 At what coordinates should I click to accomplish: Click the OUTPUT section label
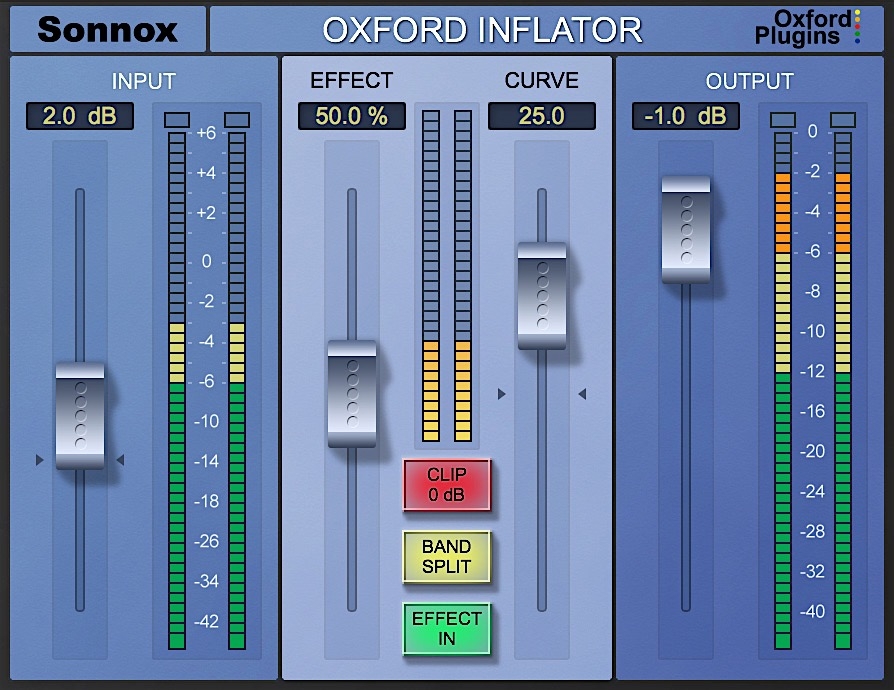coord(750,81)
